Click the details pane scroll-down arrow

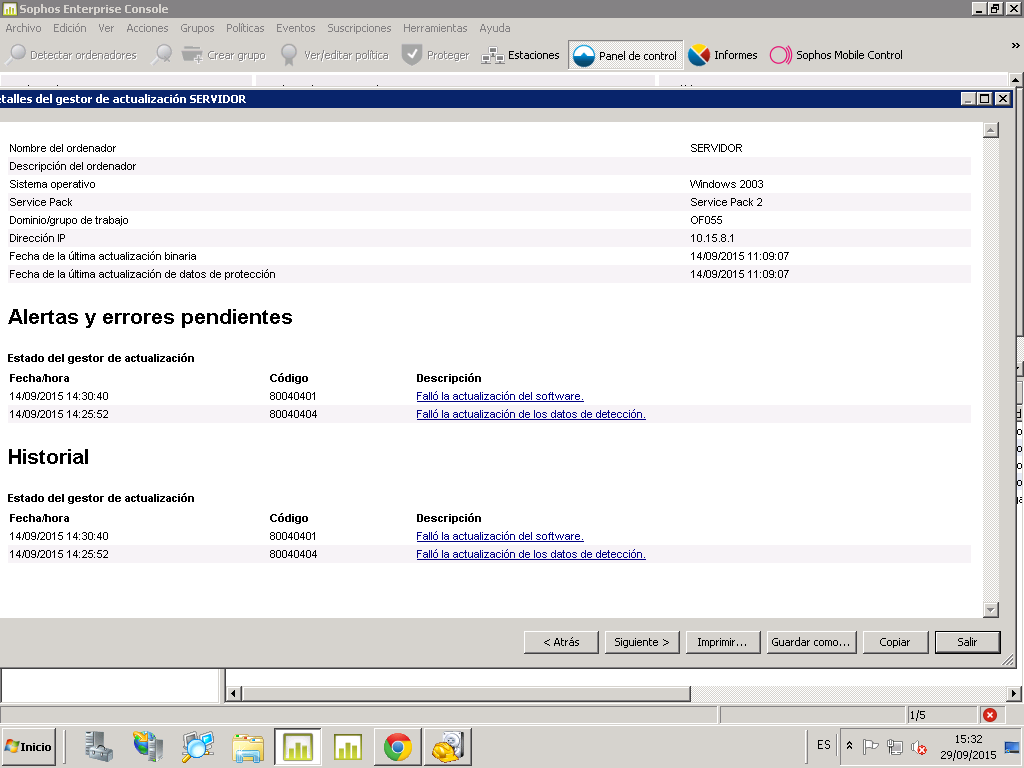pyautogui.click(x=991, y=610)
